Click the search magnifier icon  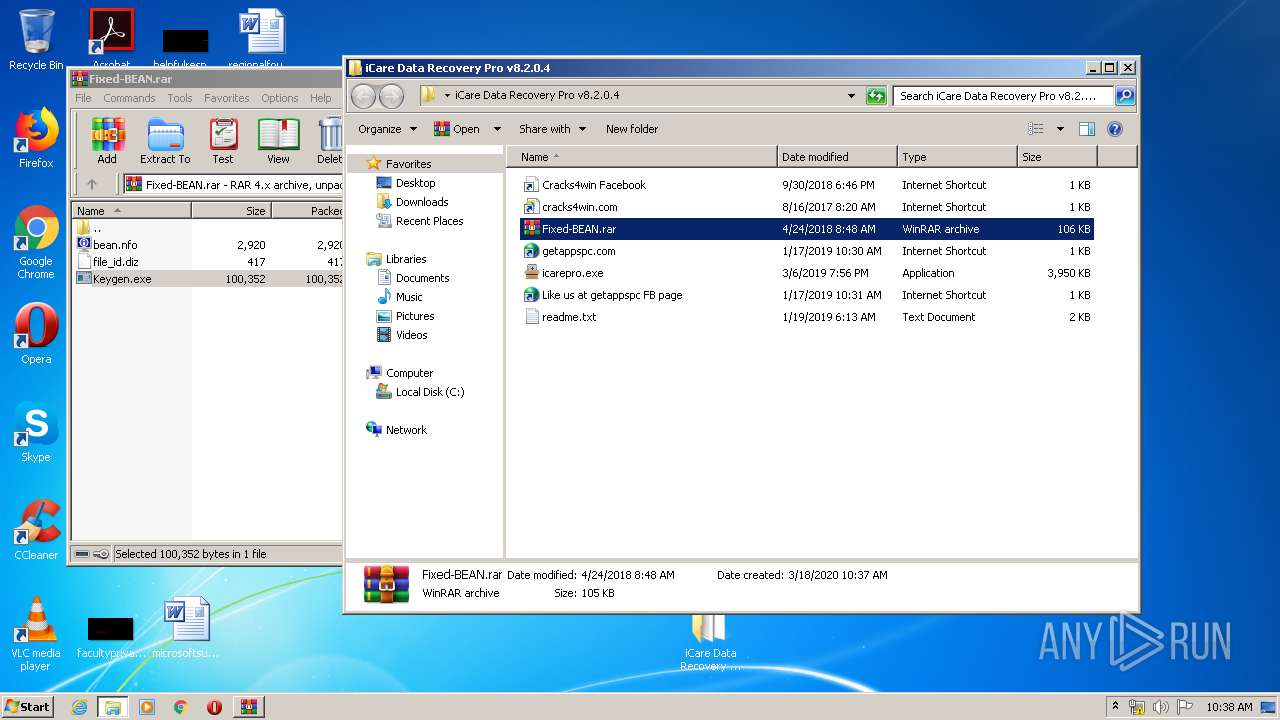pyautogui.click(x=1125, y=96)
